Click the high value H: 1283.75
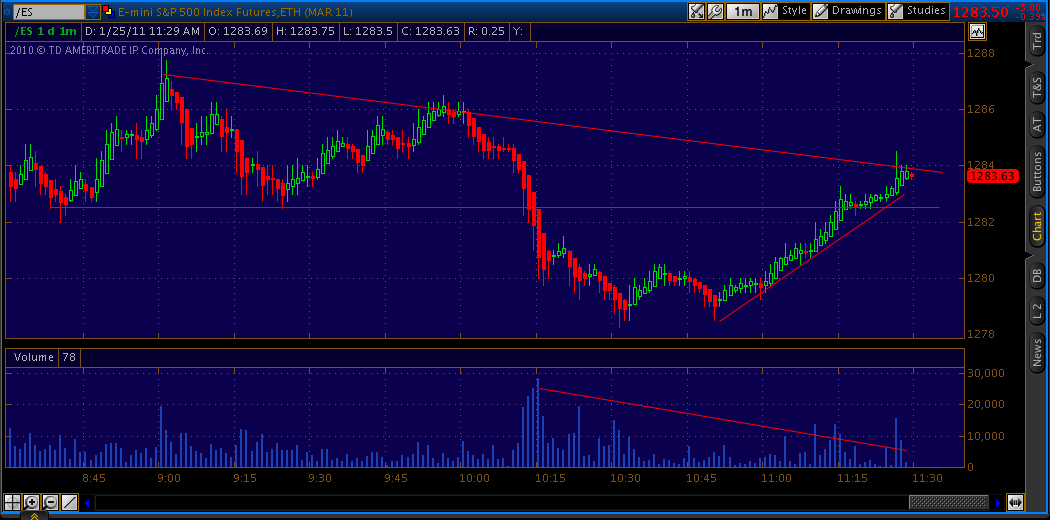The width and height of the screenshot is (1050, 520). click(305, 31)
